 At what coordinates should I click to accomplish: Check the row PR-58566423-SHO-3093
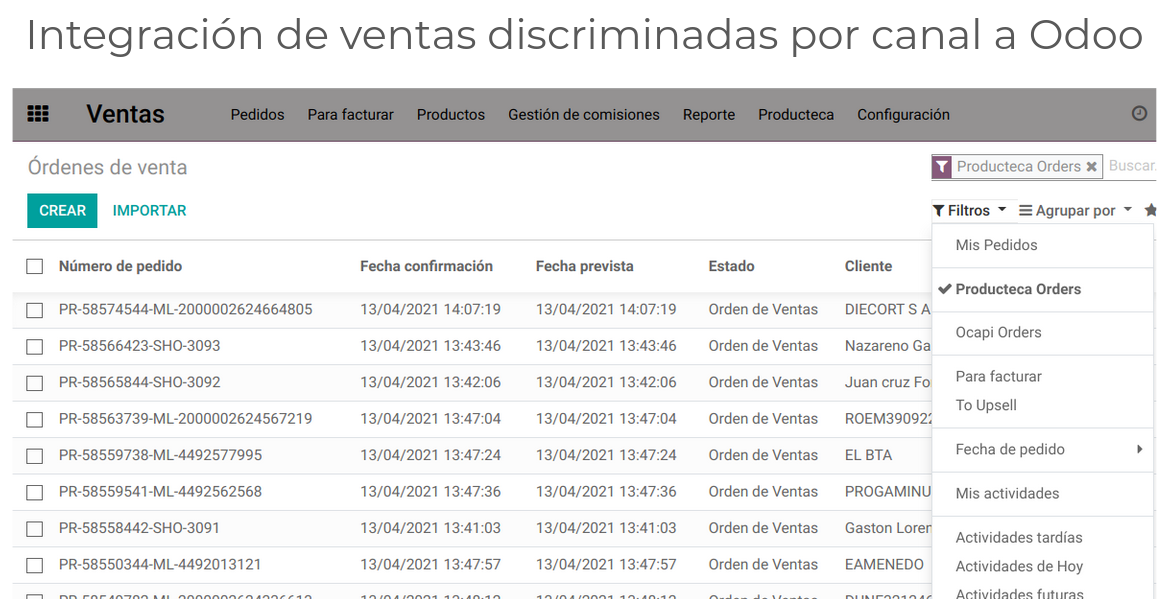click(34, 346)
